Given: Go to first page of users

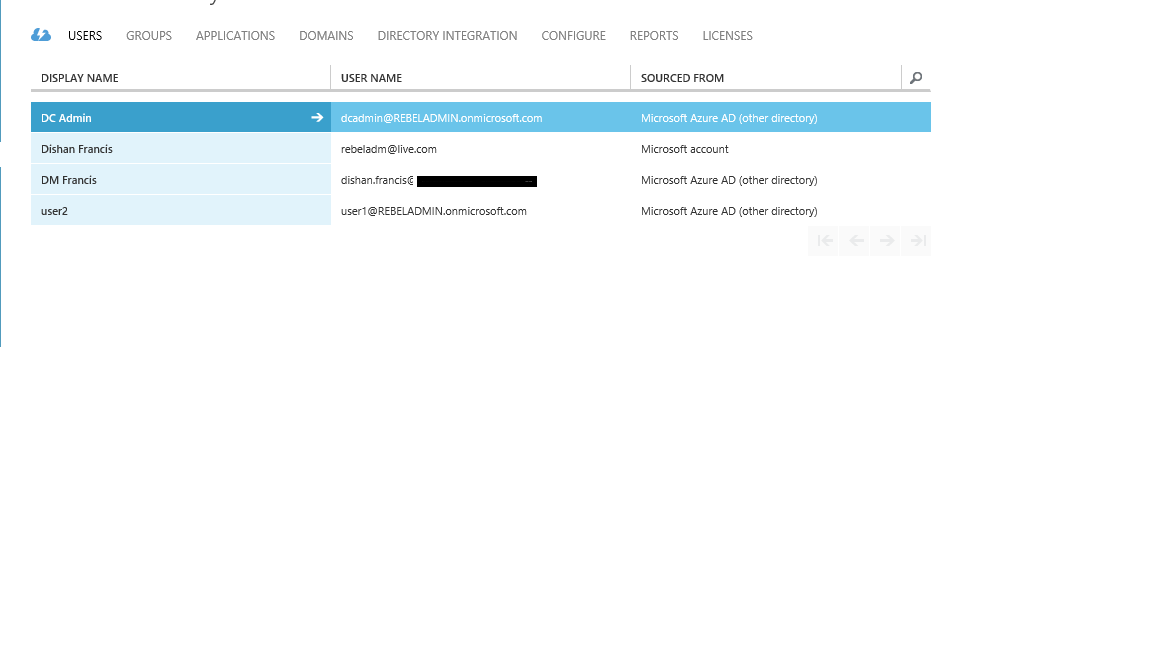Looking at the screenshot, I should point(824,241).
